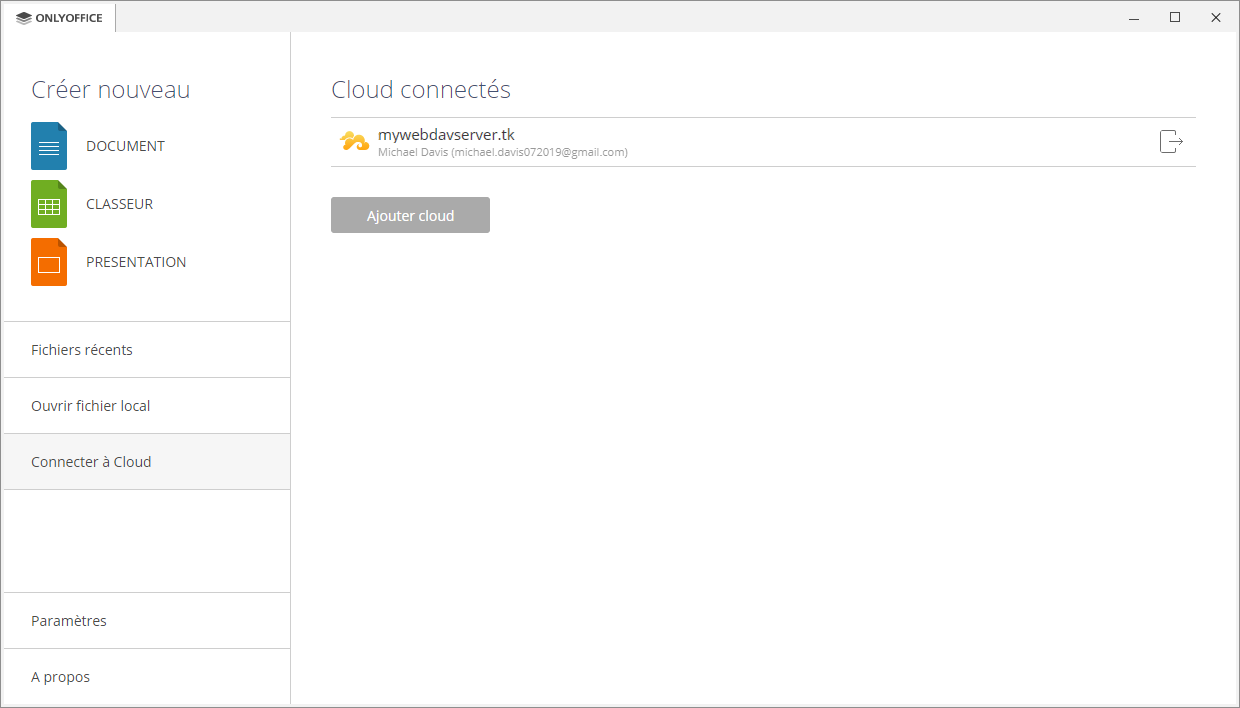1240x708 pixels.
Task: Minimize the ONLYOFFICE window
Action: pos(1134,17)
